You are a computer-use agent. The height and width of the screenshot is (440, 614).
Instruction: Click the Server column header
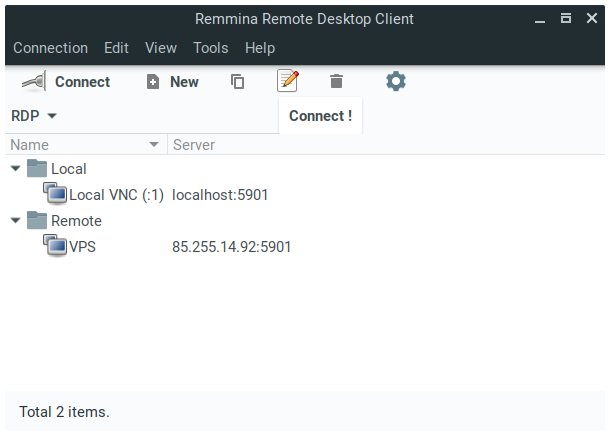click(386, 145)
